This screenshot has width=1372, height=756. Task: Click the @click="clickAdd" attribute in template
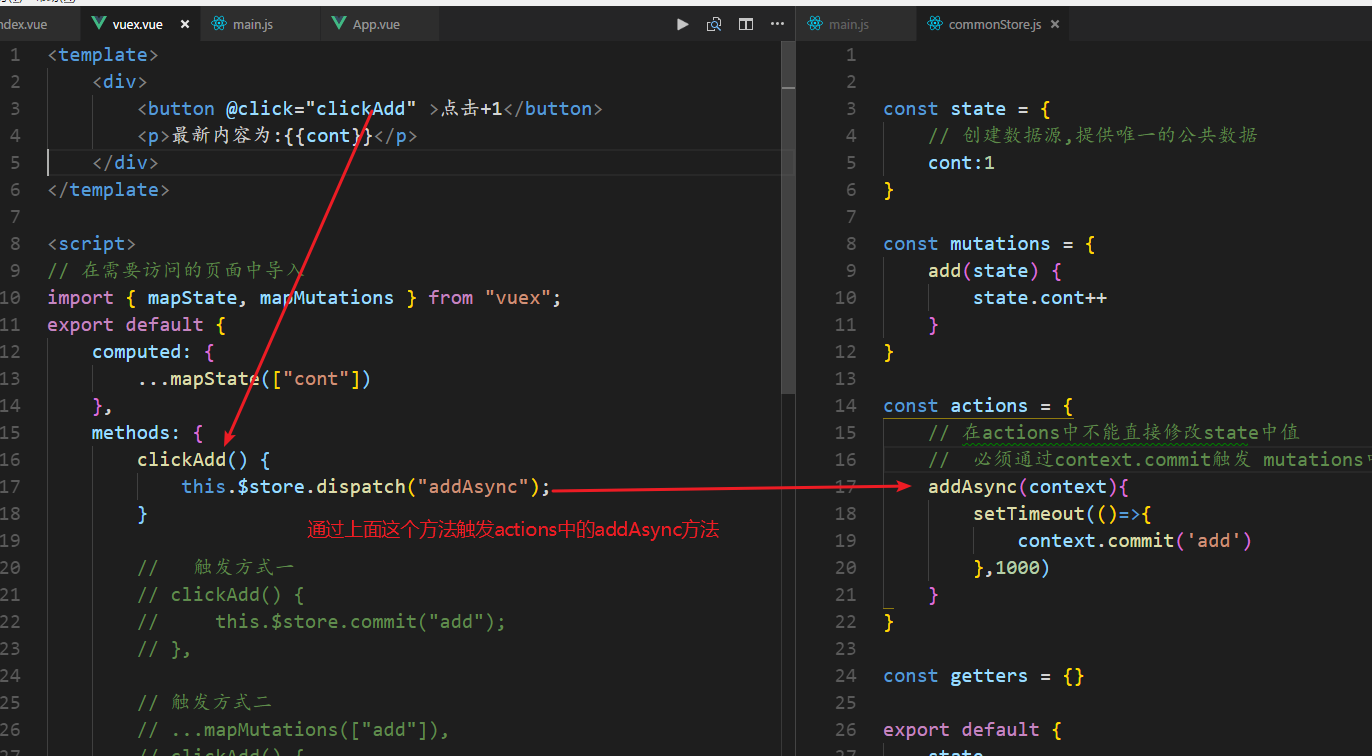pyautogui.click(x=320, y=108)
